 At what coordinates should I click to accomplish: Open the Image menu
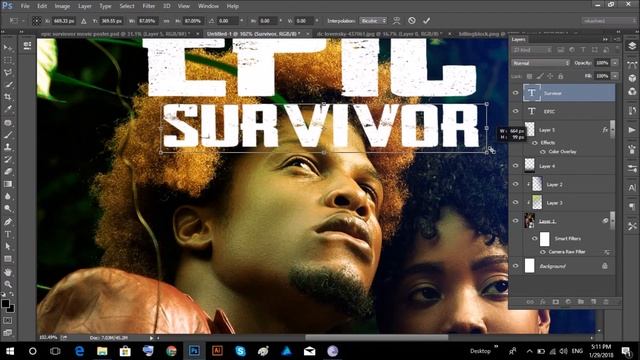click(62, 6)
